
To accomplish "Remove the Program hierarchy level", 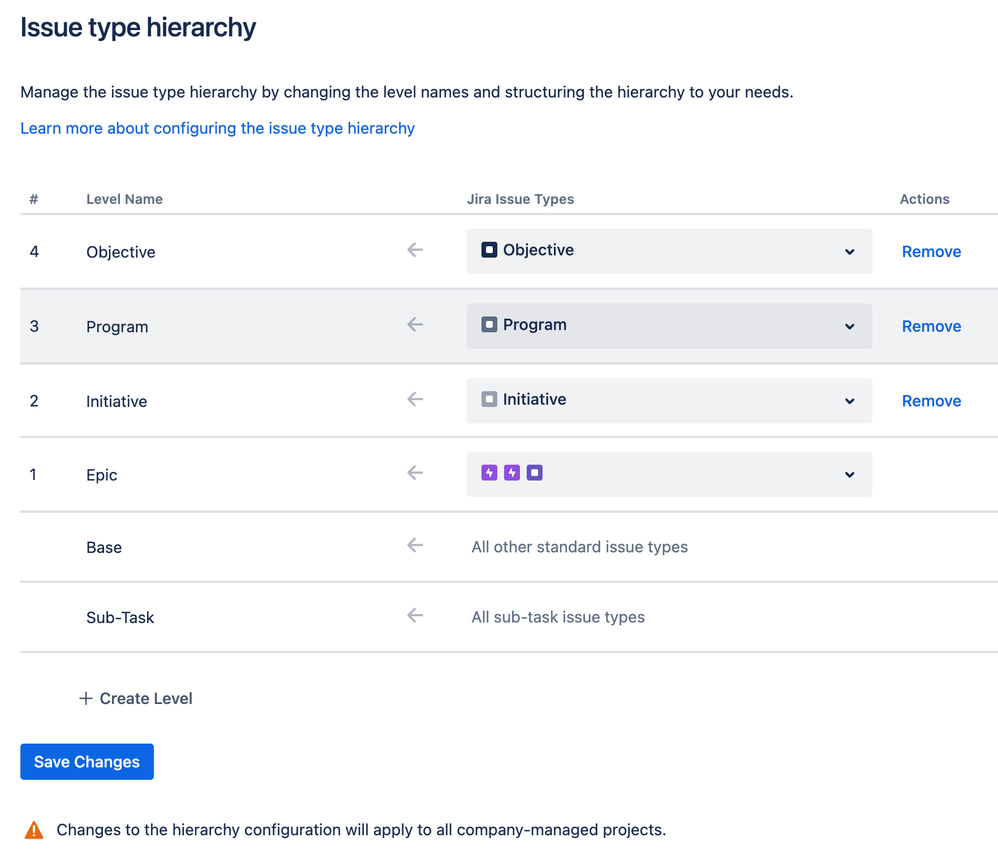I will [x=931, y=326].
